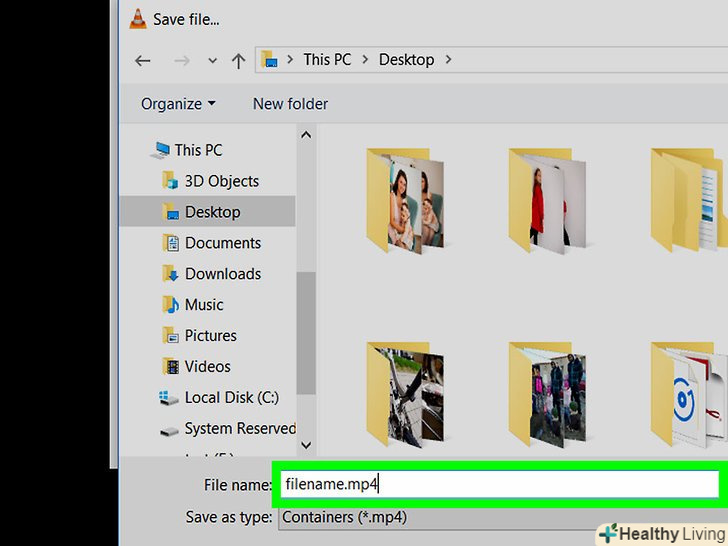Click the forward arrow navigation button
Image resolution: width=728 pixels, height=546 pixels.
182,60
